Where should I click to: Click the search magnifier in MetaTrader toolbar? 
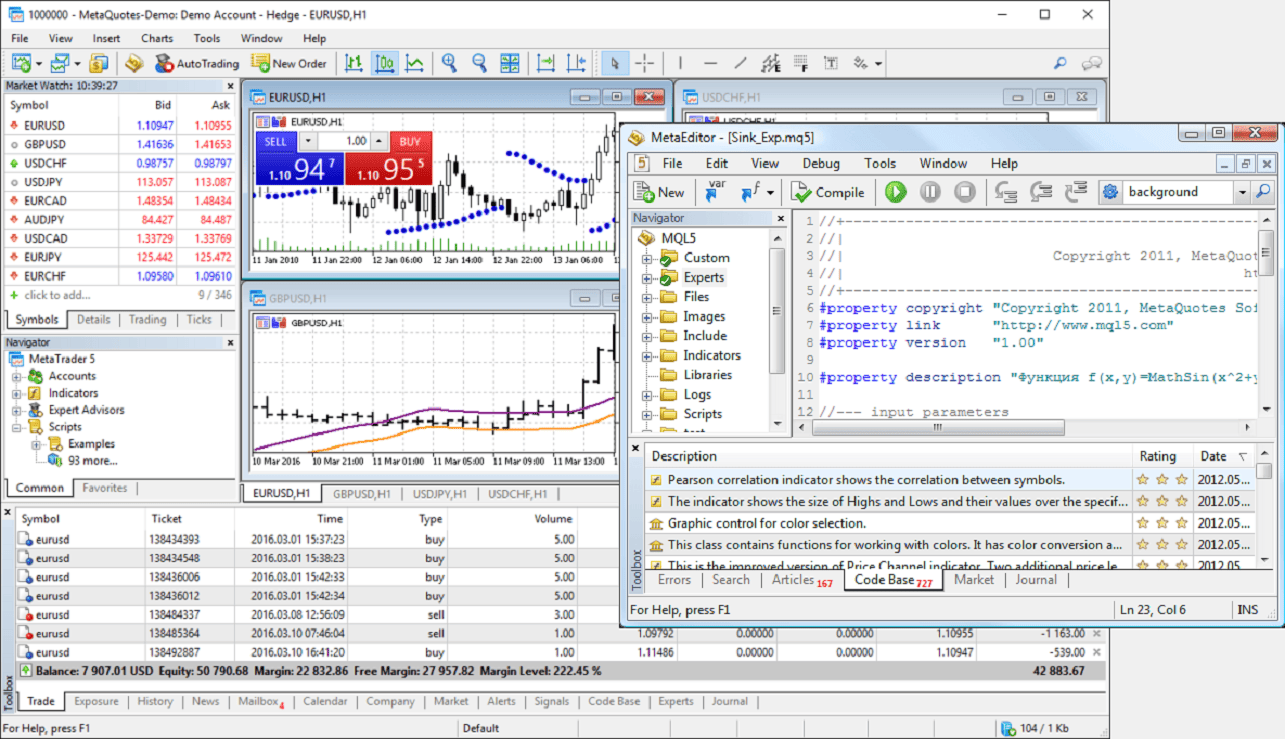click(x=1060, y=63)
